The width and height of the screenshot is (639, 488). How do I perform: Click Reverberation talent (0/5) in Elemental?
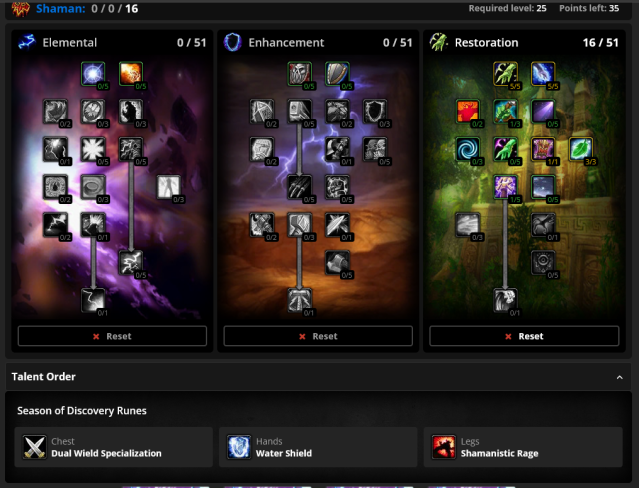tap(93, 149)
